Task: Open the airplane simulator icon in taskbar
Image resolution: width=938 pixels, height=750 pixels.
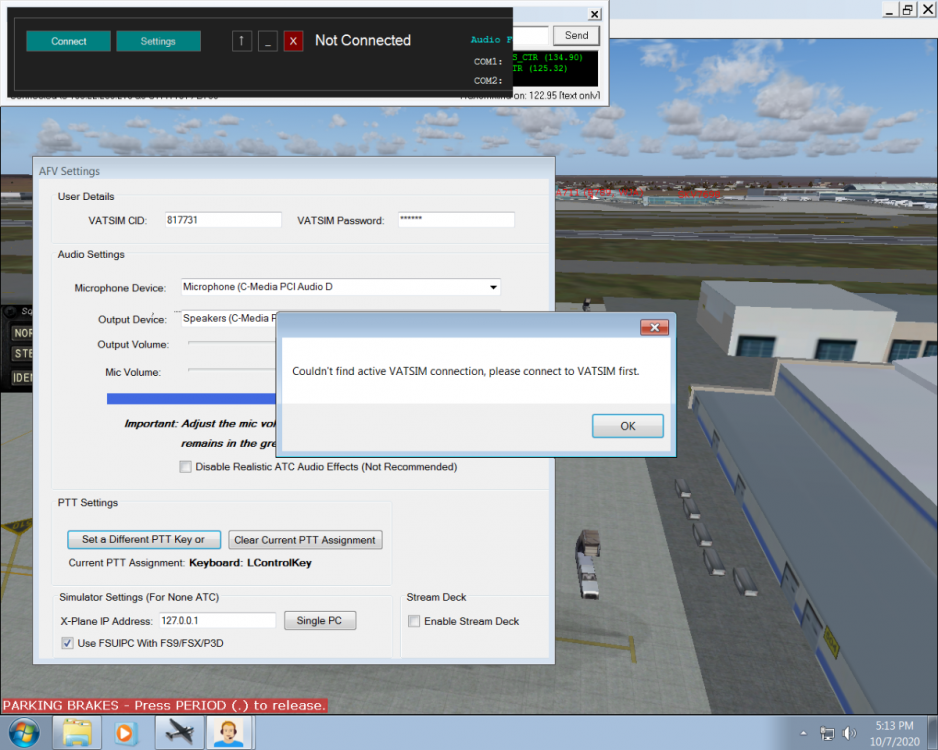Action: [180, 732]
